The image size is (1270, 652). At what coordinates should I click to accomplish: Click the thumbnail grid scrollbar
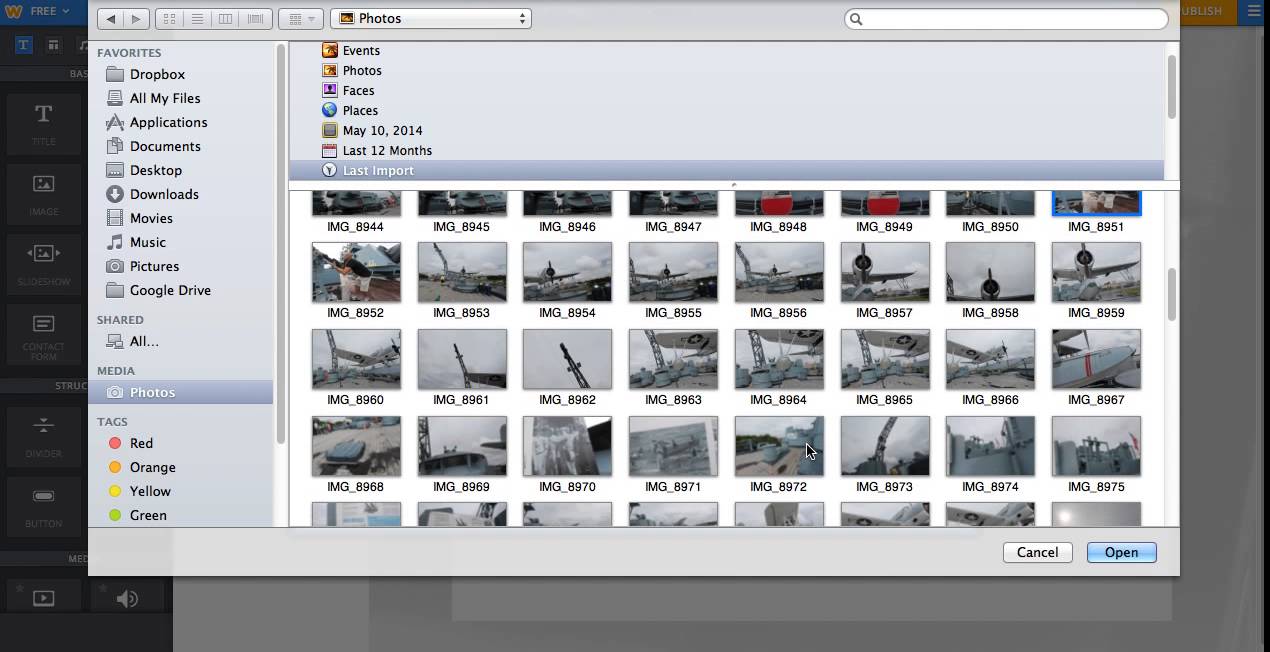[x=1172, y=295]
